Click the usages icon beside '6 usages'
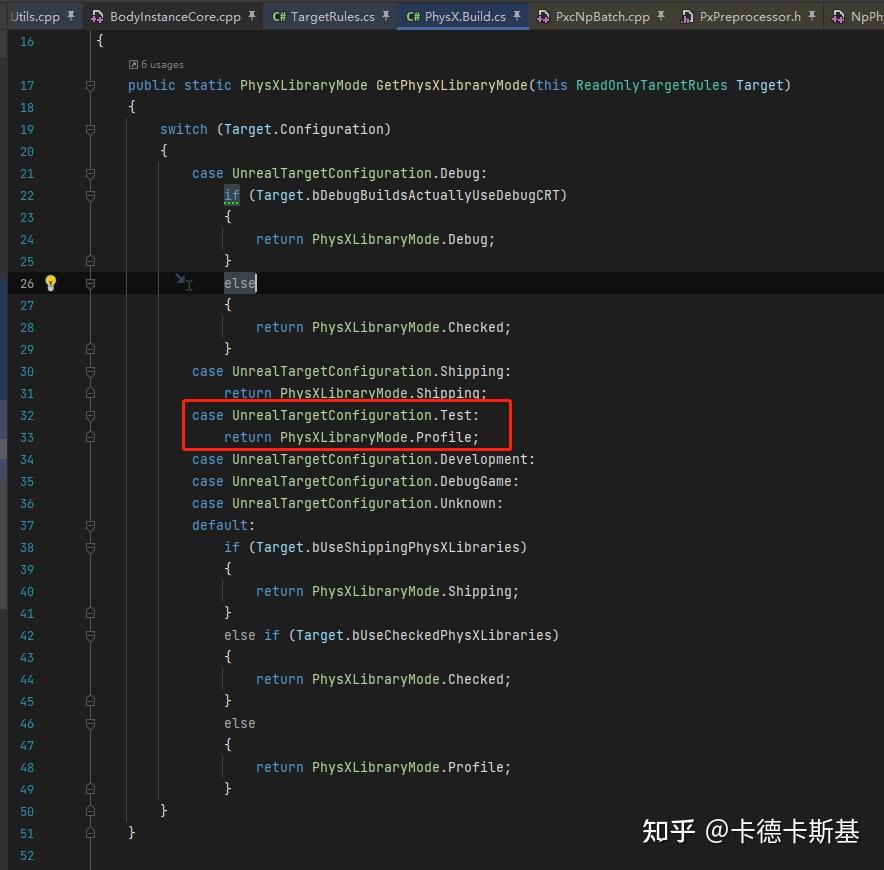Viewport: 884px width, 870px height. click(133, 64)
